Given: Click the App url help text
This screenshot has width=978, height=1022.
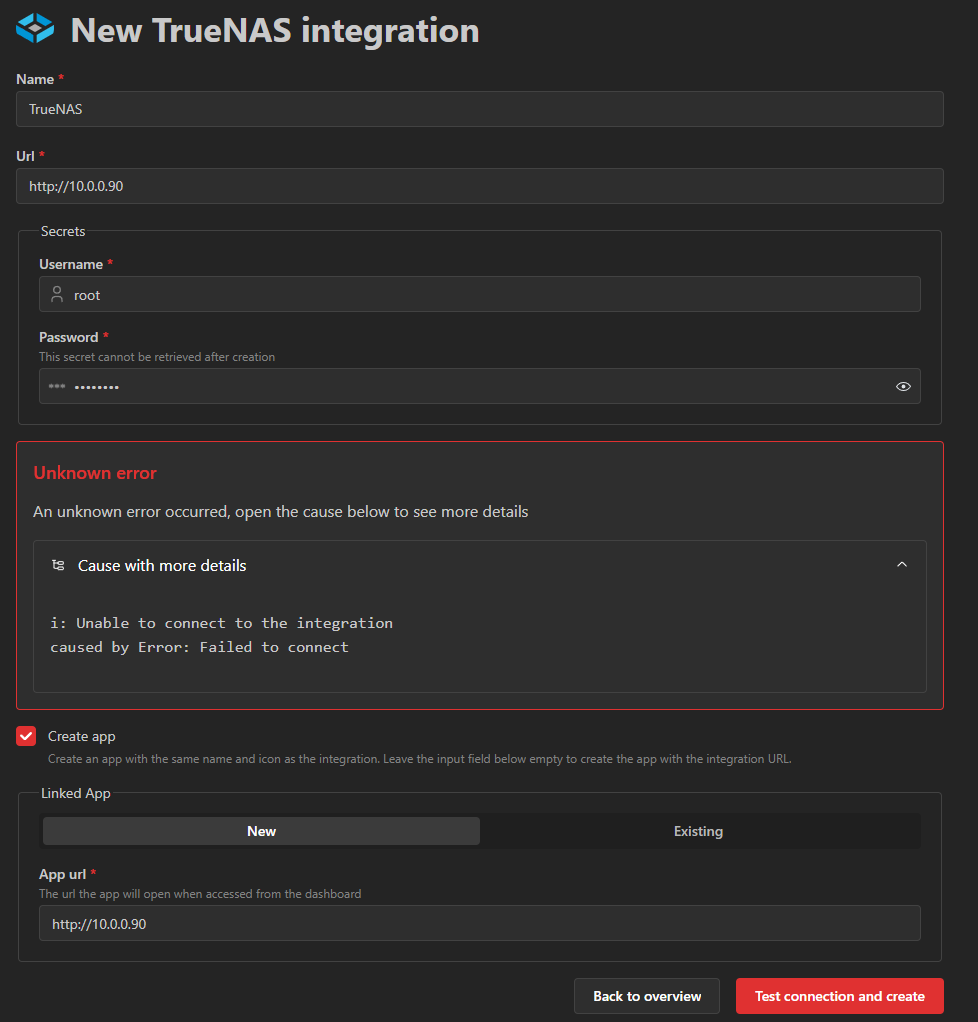Looking at the screenshot, I should pyautogui.click(x=200, y=894).
